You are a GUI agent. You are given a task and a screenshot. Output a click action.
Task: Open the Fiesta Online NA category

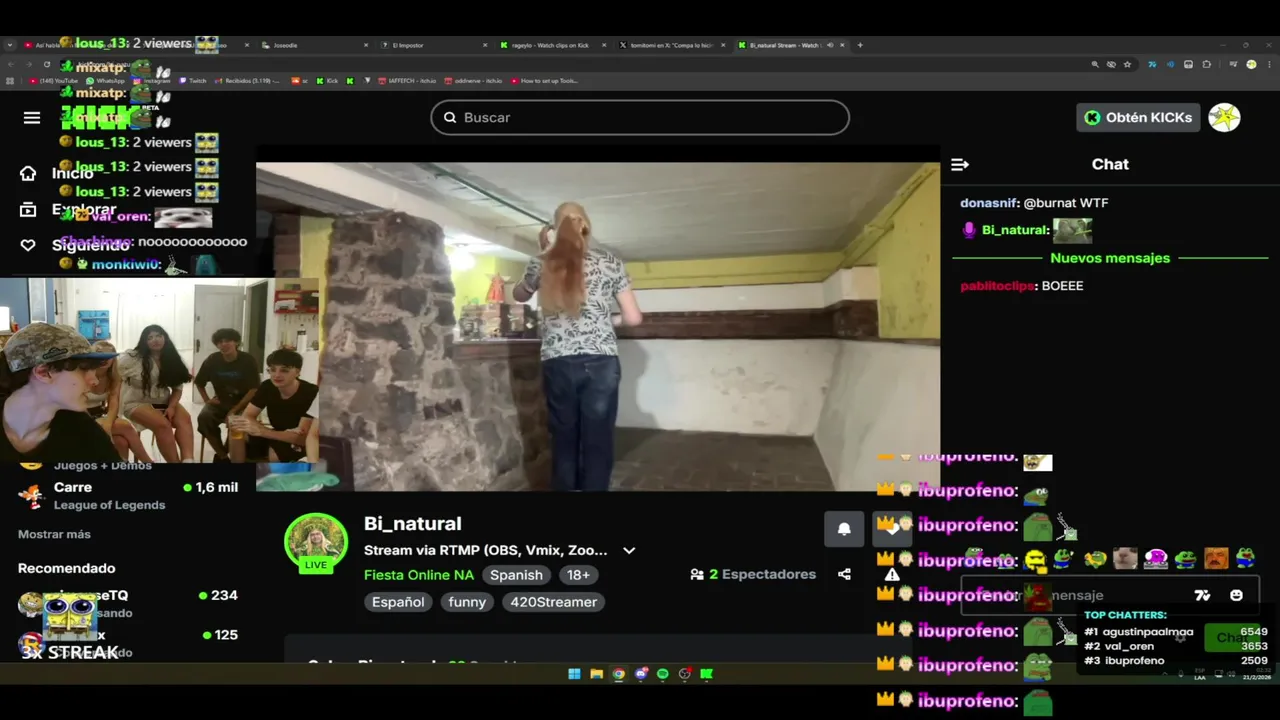419,575
